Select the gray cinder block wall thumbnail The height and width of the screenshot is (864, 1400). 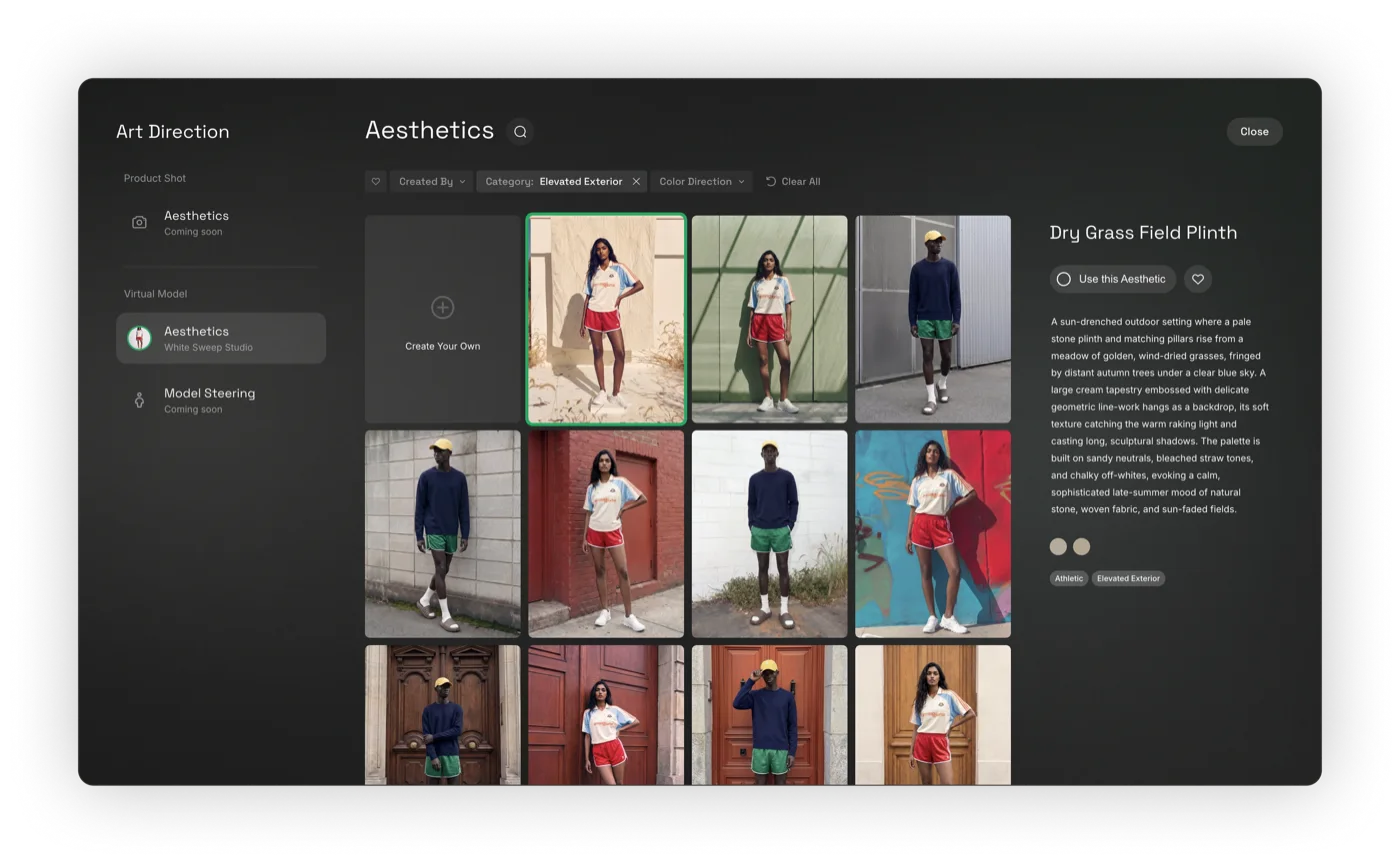coord(443,534)
